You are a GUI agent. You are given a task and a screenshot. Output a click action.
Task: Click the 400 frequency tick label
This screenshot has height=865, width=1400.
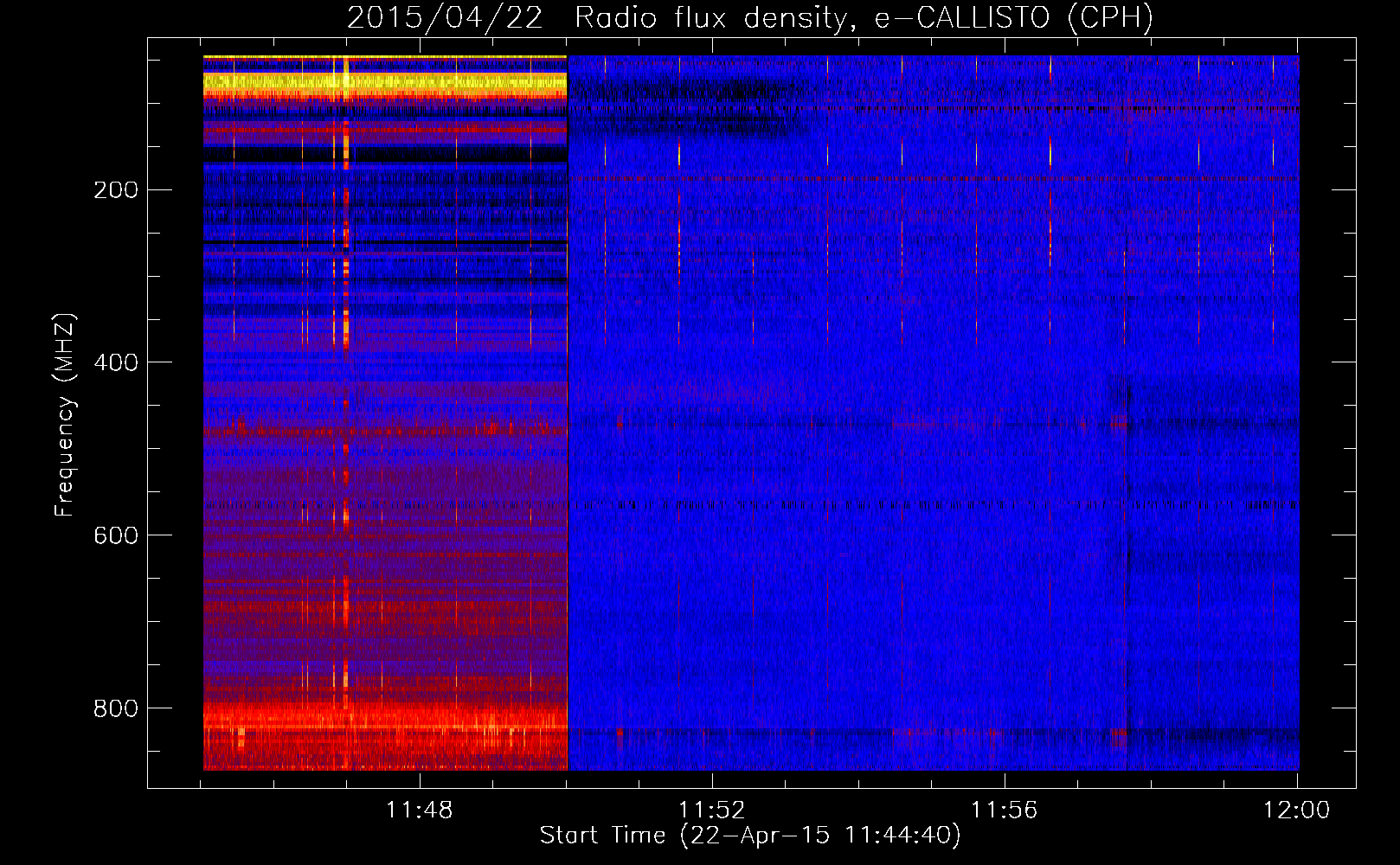pyautogui.click(x=116, y=362)
